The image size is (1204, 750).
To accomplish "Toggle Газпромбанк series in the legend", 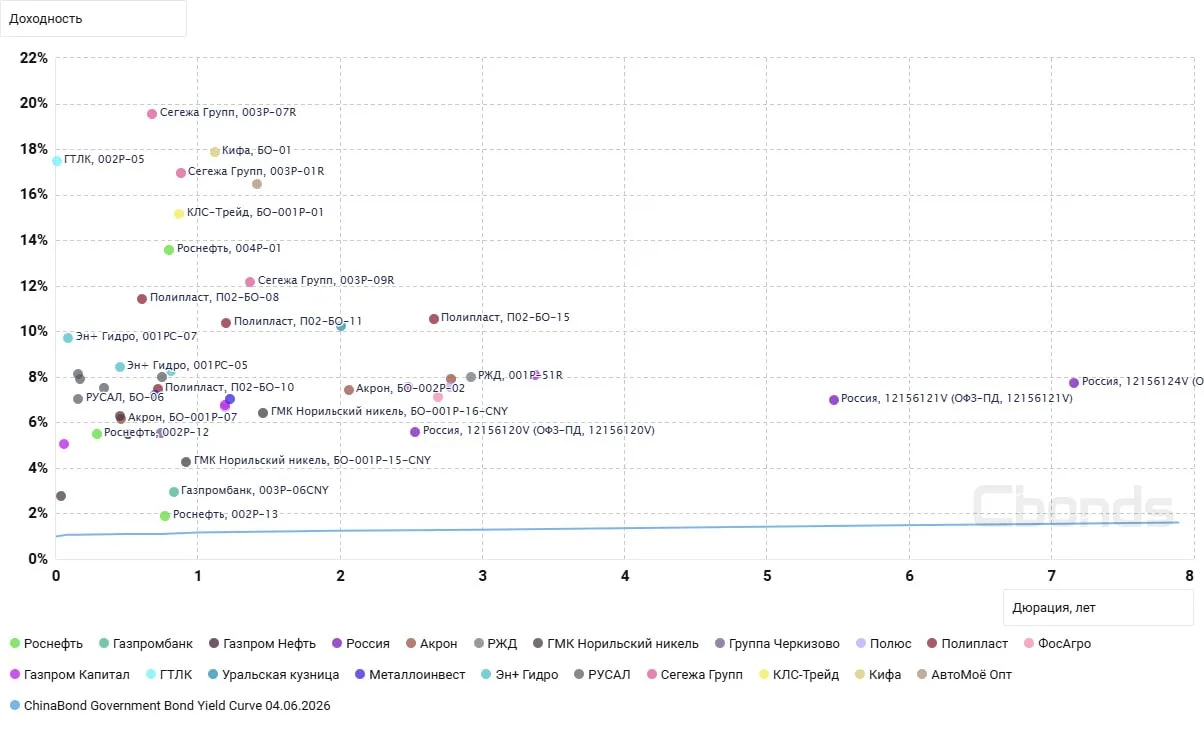I will [x=145, y=644].
